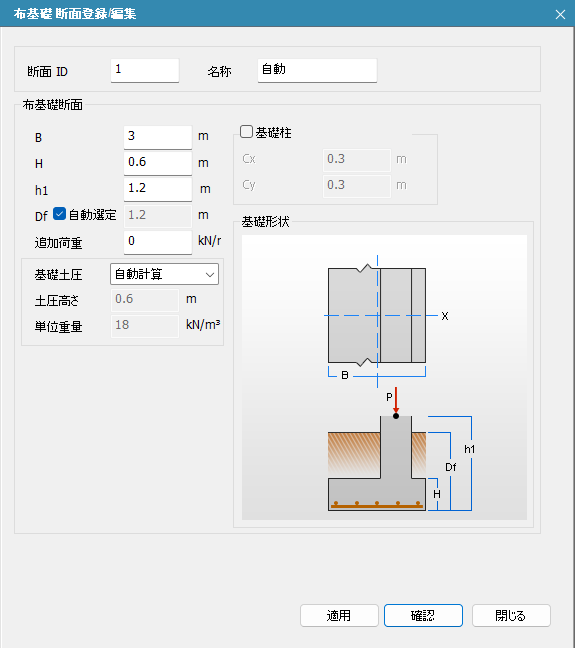Click the disabled Cx field
Screen dimensions: 575x648
[x=357, y=160]
